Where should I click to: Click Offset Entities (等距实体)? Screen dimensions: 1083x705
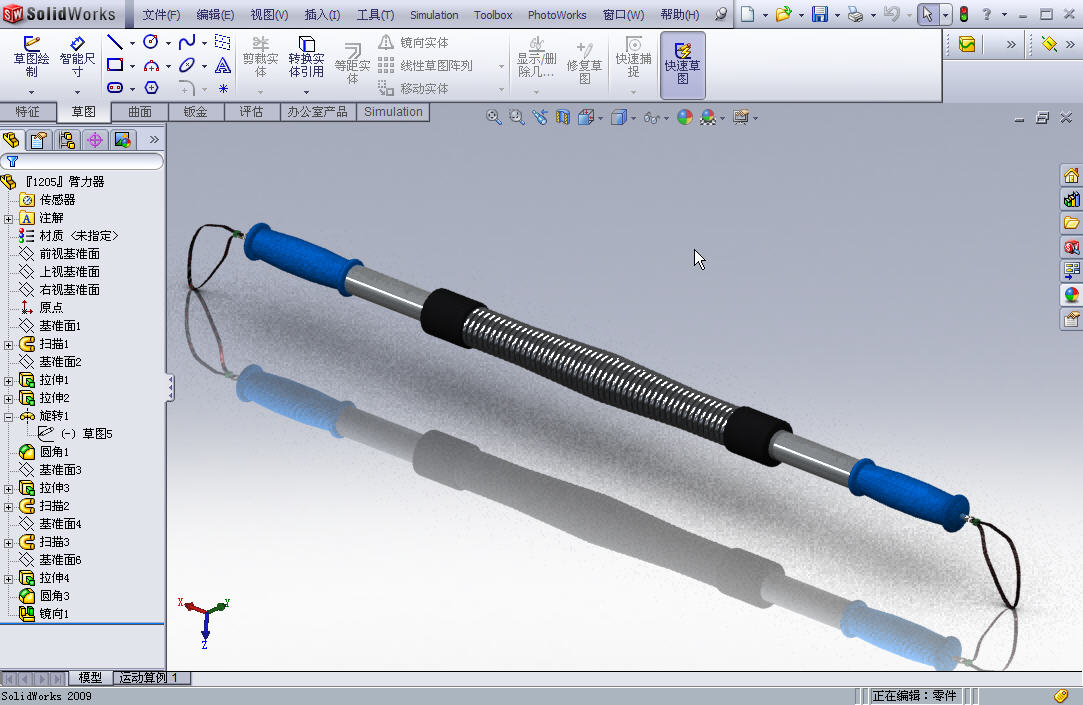(x=352, y=64)
